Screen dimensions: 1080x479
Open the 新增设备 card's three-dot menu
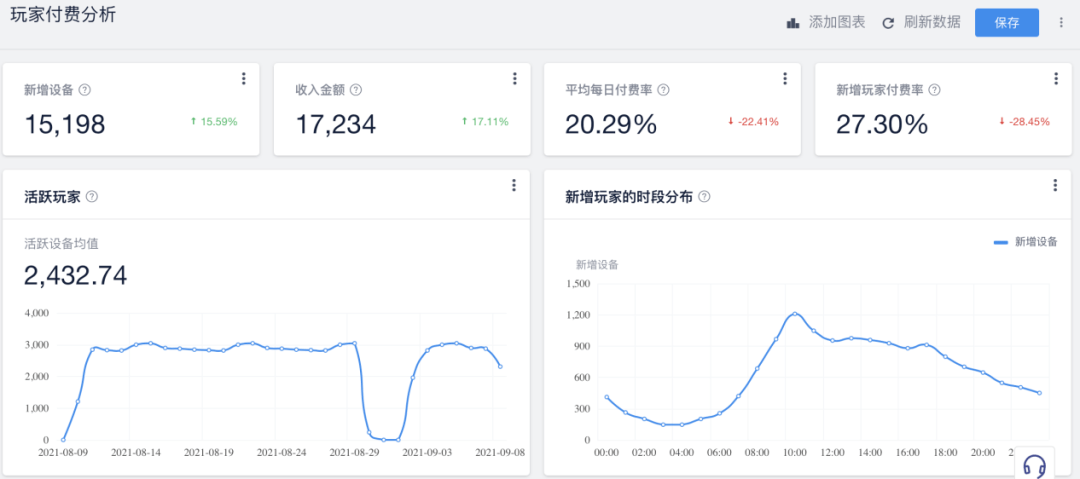[243, 79]
